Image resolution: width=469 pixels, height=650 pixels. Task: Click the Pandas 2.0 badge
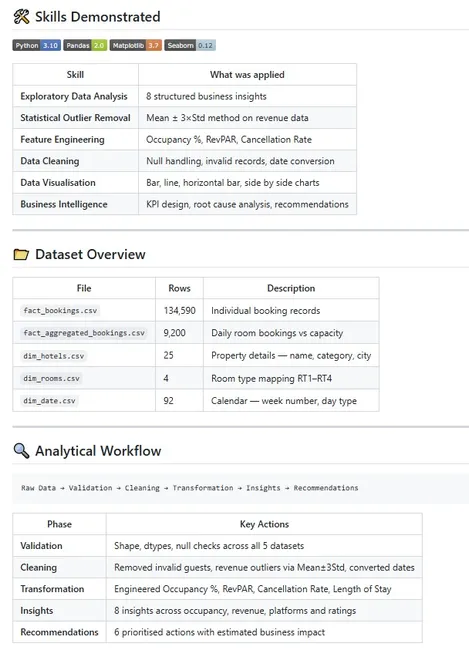pos(85,45)
